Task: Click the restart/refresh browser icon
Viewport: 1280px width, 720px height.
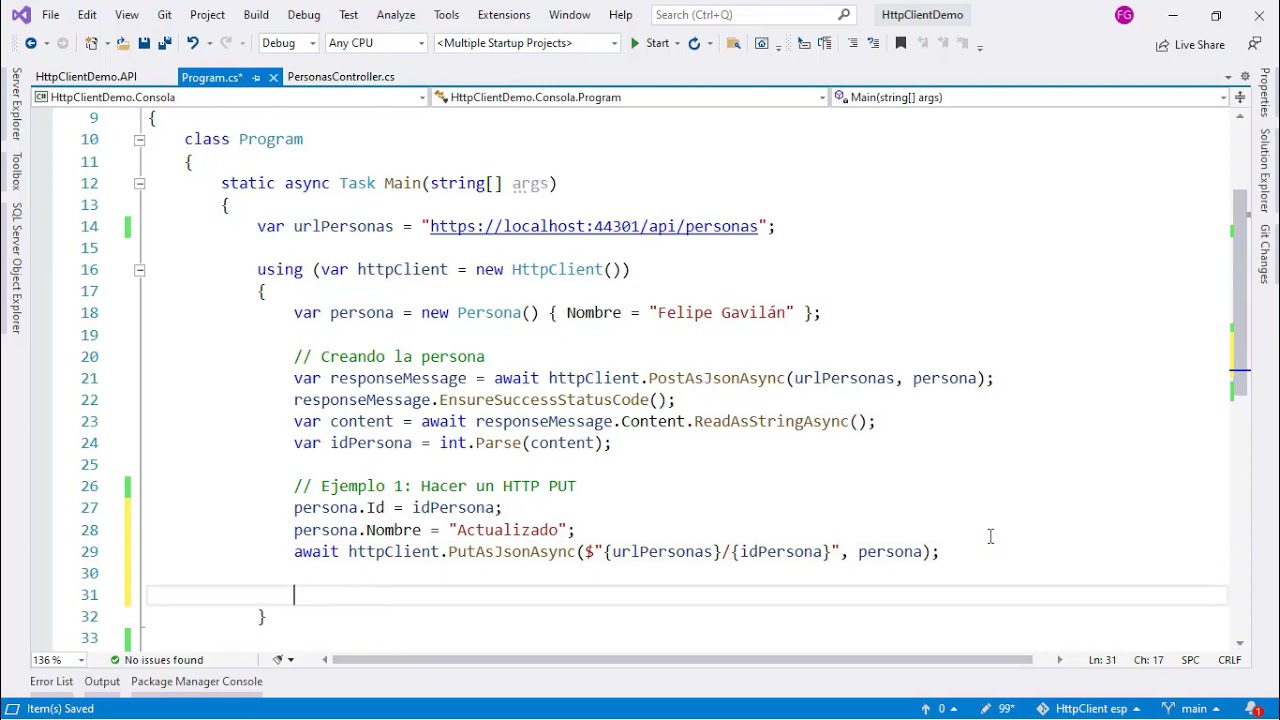Action: 694,43
